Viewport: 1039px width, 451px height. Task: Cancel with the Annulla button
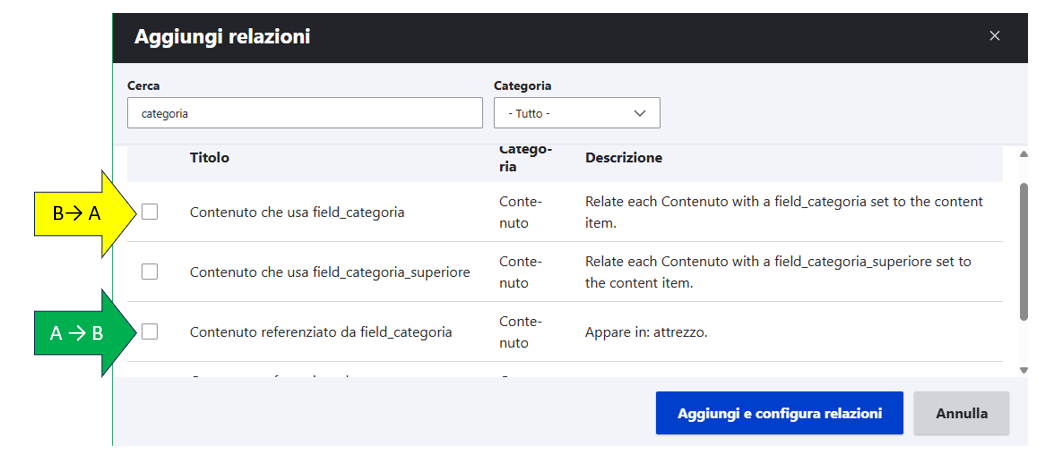pos(961,413)
